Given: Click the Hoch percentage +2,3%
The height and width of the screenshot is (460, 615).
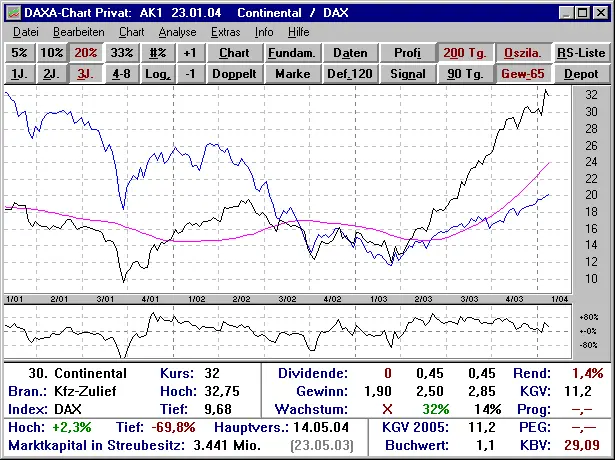Looking at the screenshot, I should coord(72,427).
